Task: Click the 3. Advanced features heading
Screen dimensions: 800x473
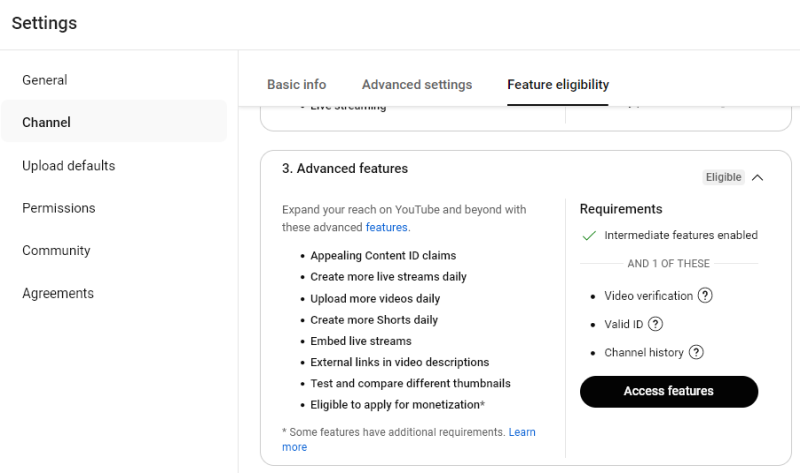Action: (x=345, y=169)
